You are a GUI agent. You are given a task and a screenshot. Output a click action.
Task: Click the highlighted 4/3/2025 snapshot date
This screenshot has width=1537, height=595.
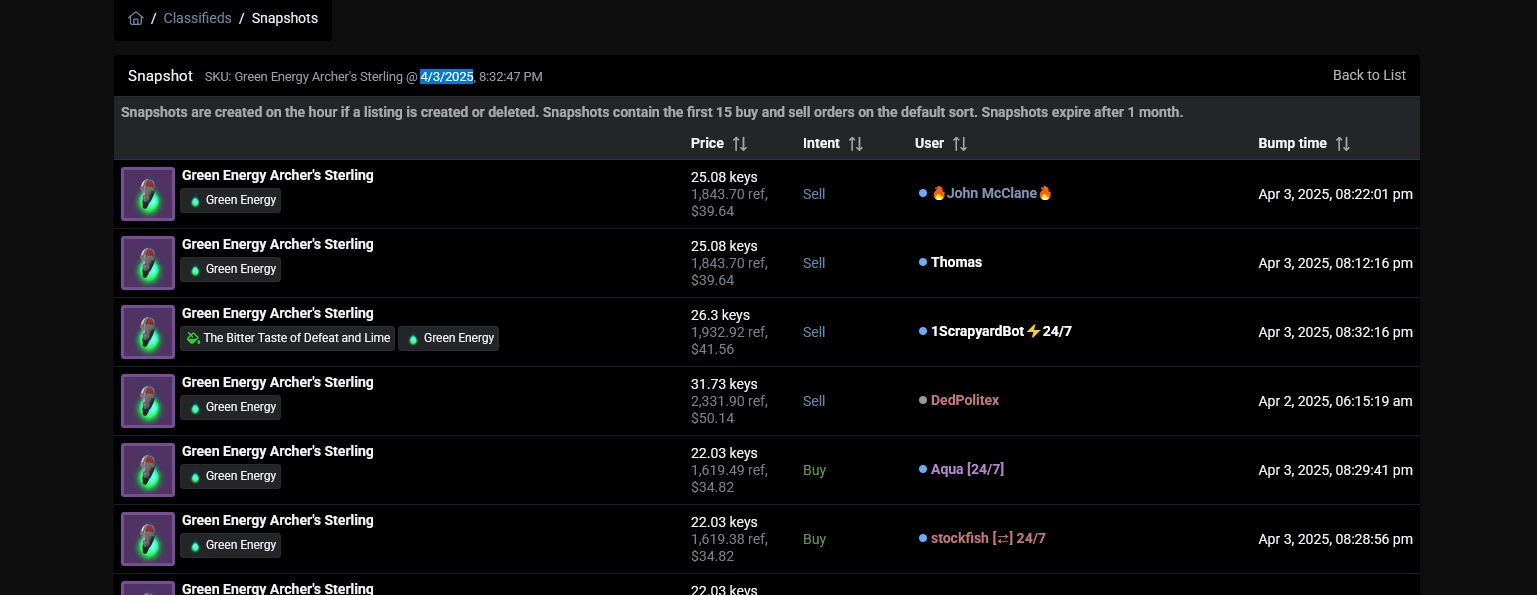(446, 76)
